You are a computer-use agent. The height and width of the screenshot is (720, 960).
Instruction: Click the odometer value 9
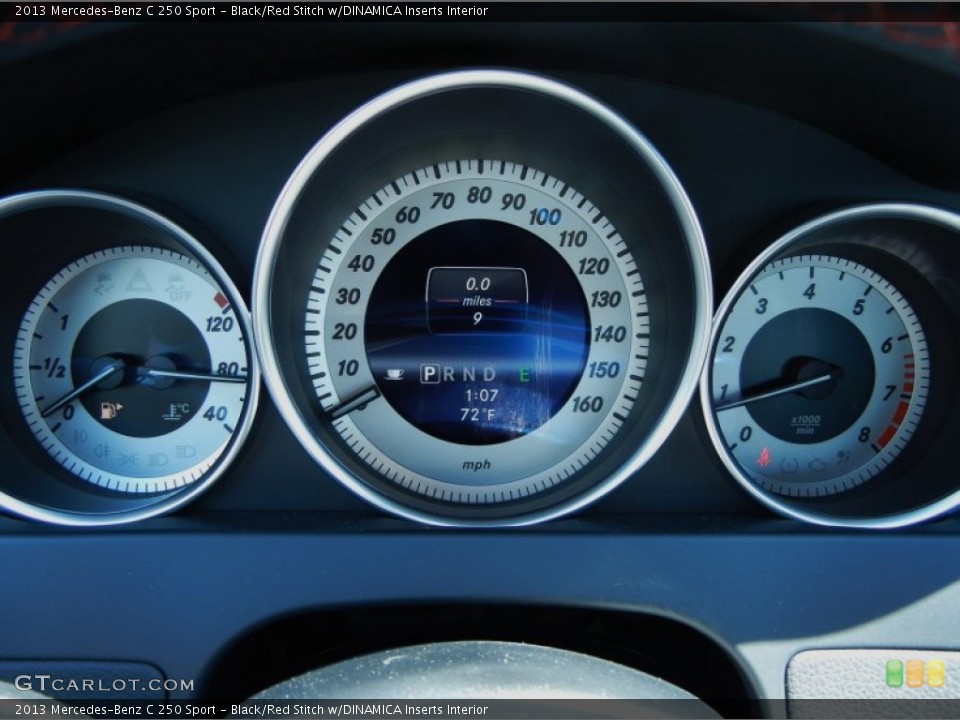coord(477,318)
